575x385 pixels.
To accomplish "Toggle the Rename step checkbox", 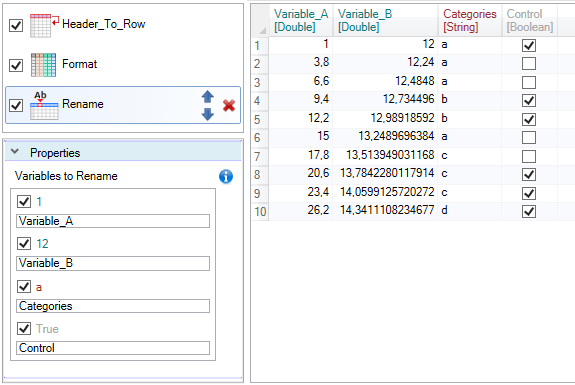I will [x=16, y=105].
